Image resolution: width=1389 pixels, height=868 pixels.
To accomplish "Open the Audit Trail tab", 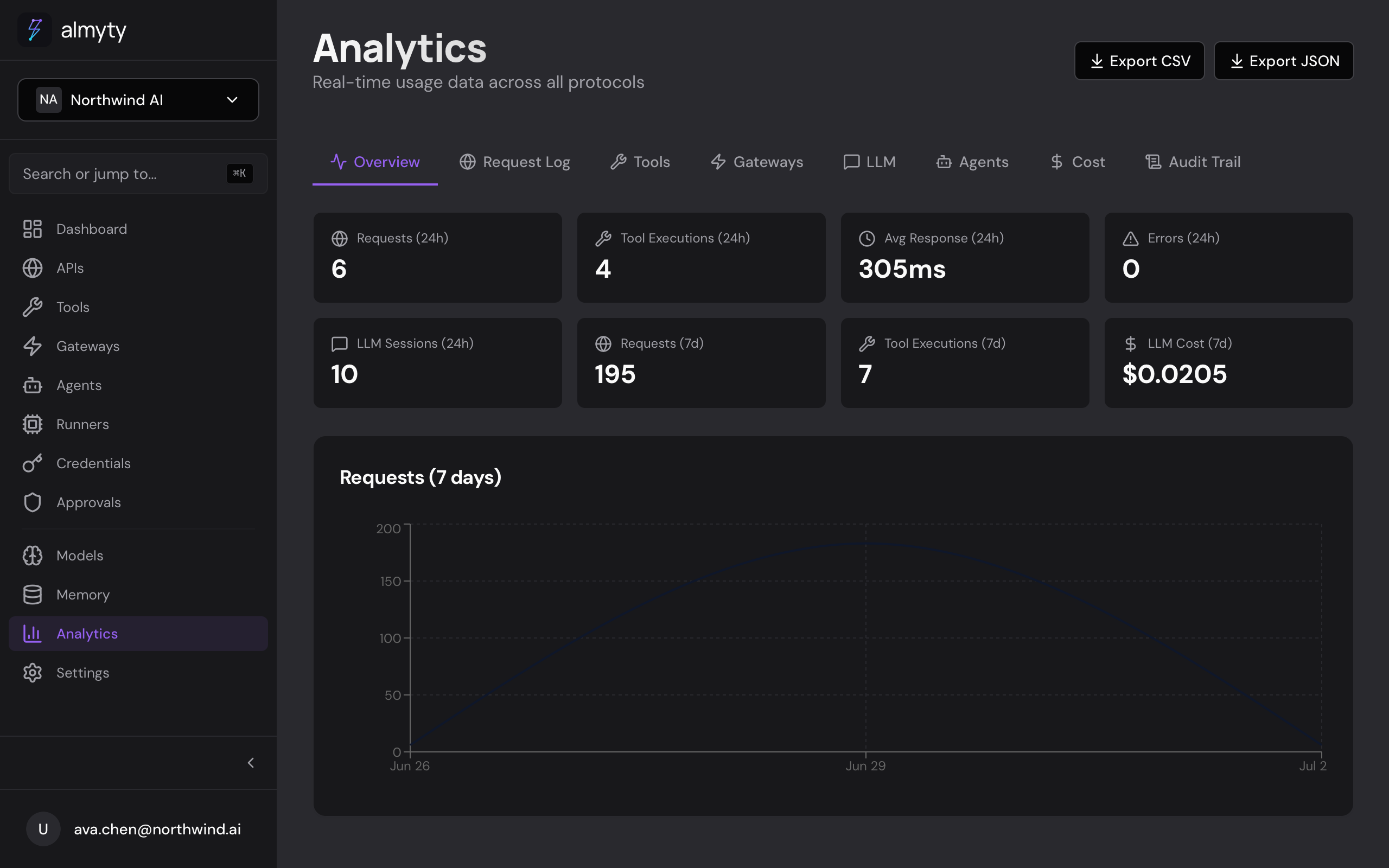I will [1193, 162].
